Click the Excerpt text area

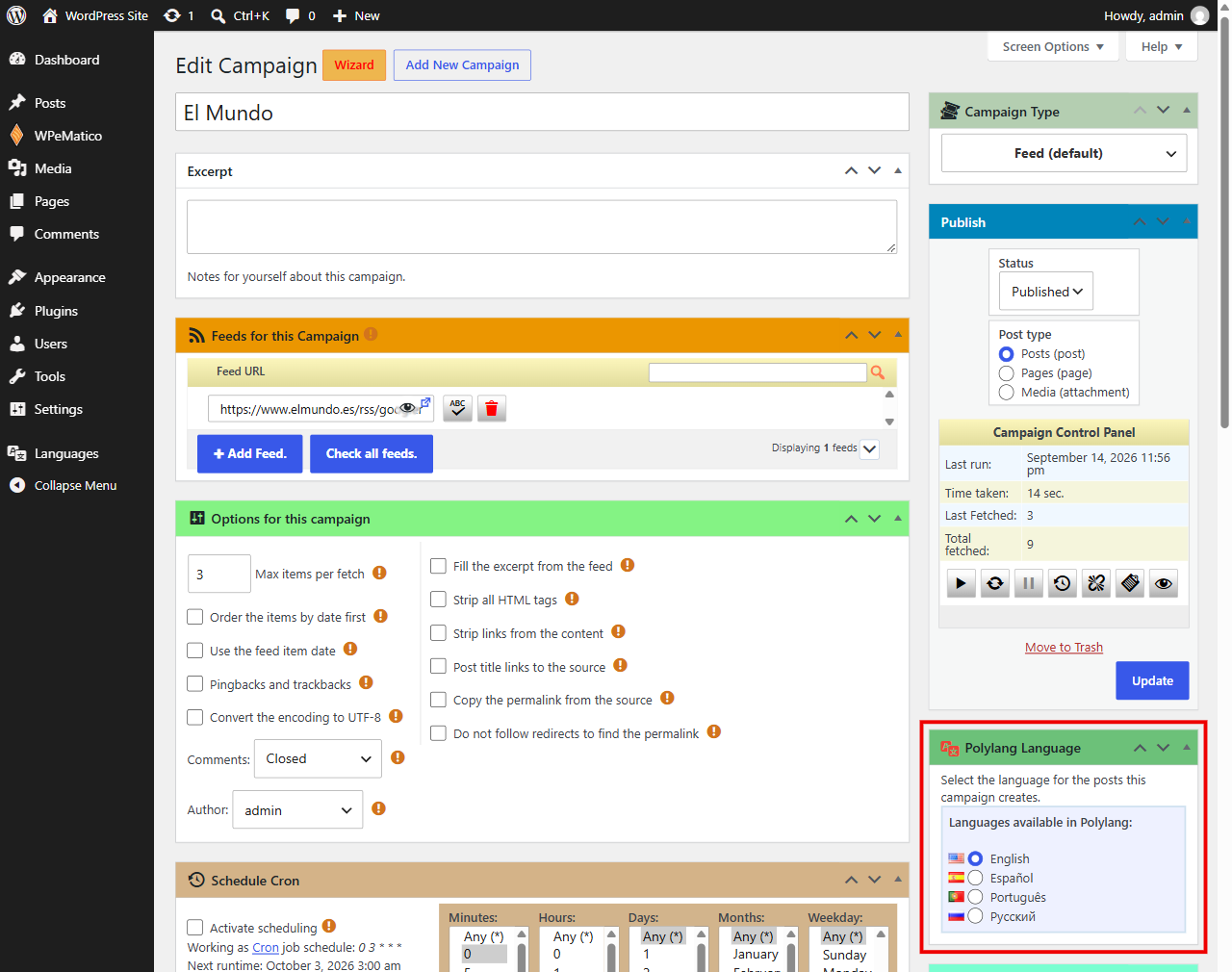click(542, 227)
